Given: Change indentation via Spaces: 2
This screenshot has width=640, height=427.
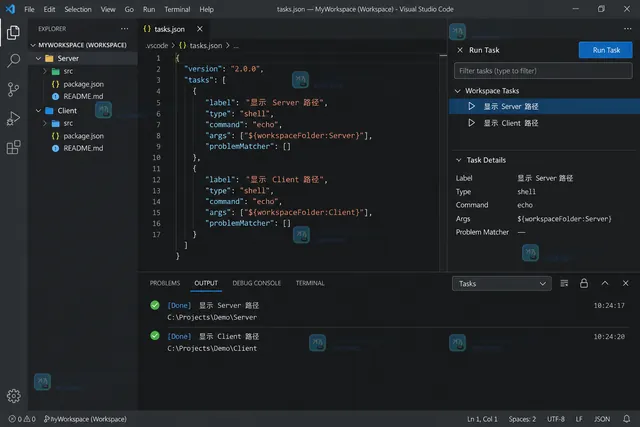Looking at the screenshot, I should pos(522,419).
